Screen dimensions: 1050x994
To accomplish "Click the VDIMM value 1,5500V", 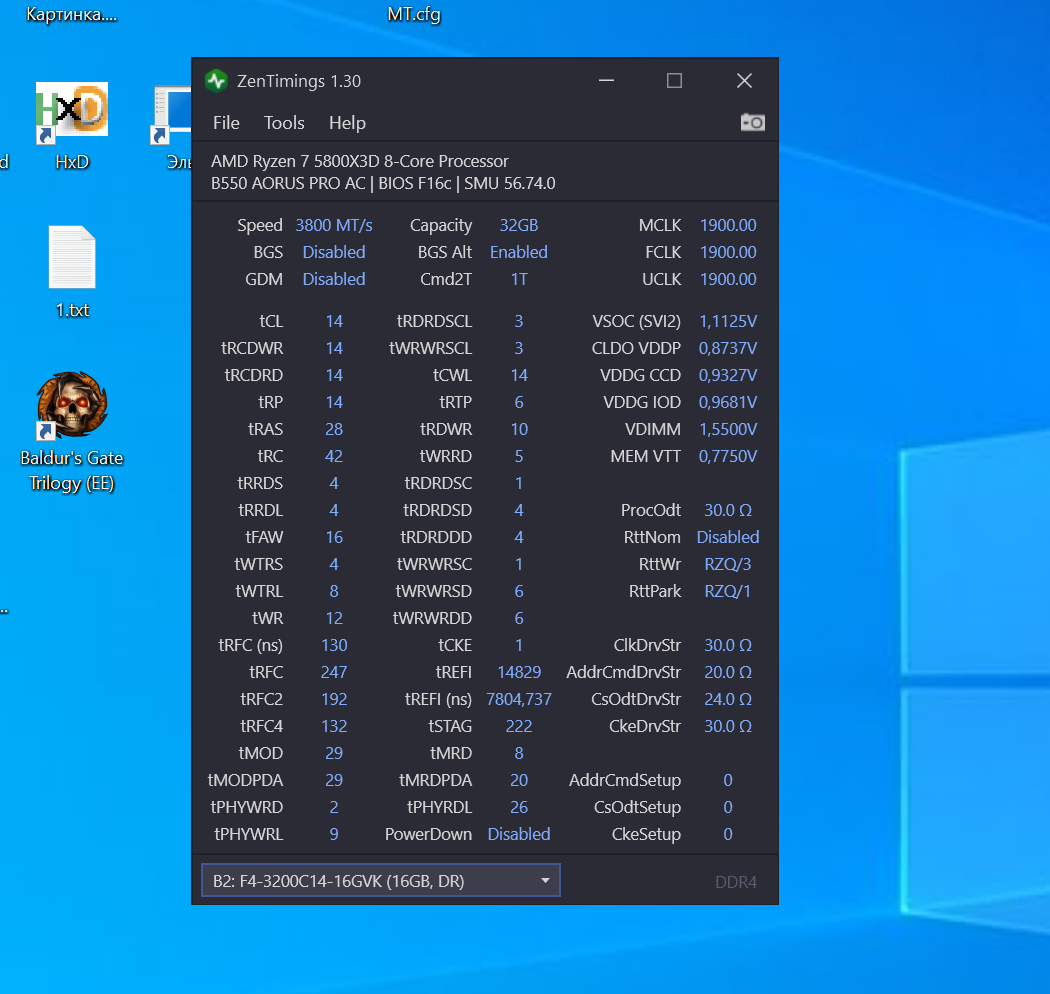I will click(x=728, y=429).
